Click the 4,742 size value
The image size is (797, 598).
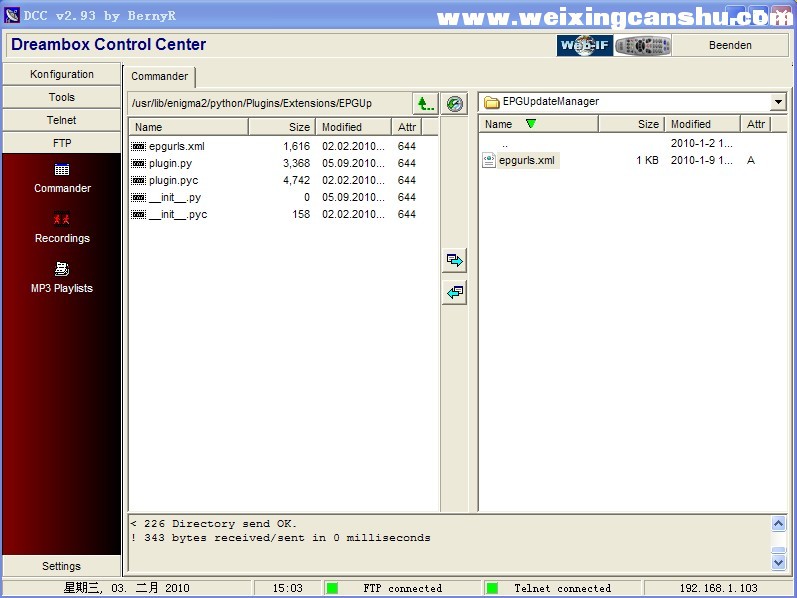pyautogui.click(x=296, y=181)
